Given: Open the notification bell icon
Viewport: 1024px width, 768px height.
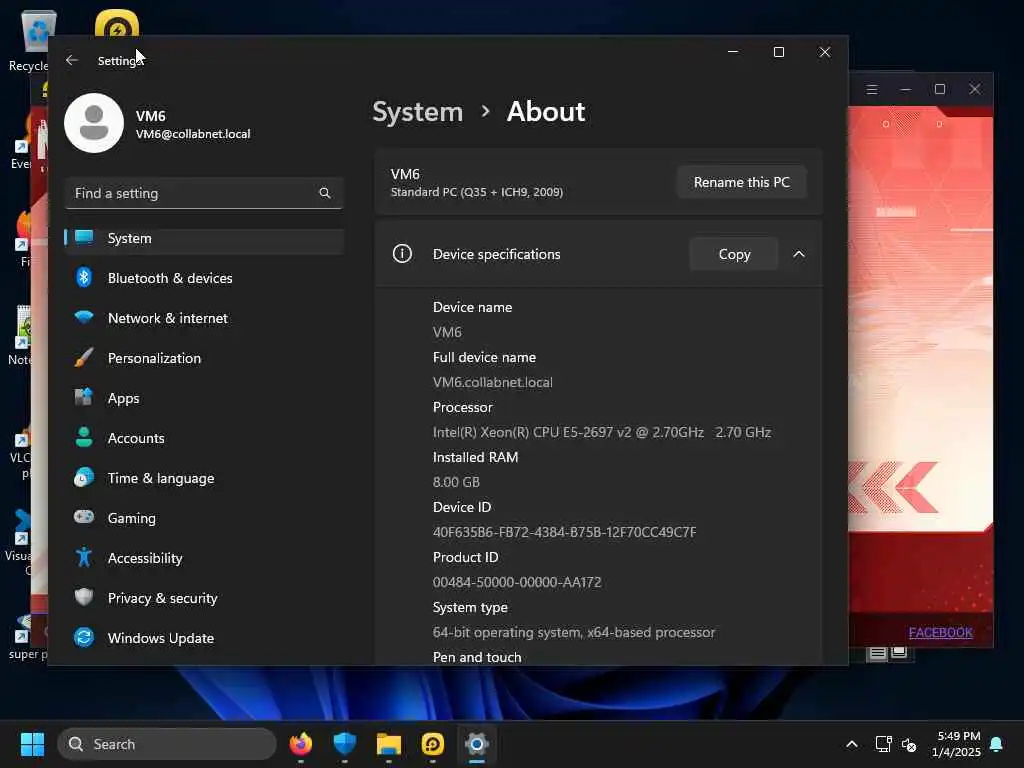Looking at the screenshot, I should 997,744.
